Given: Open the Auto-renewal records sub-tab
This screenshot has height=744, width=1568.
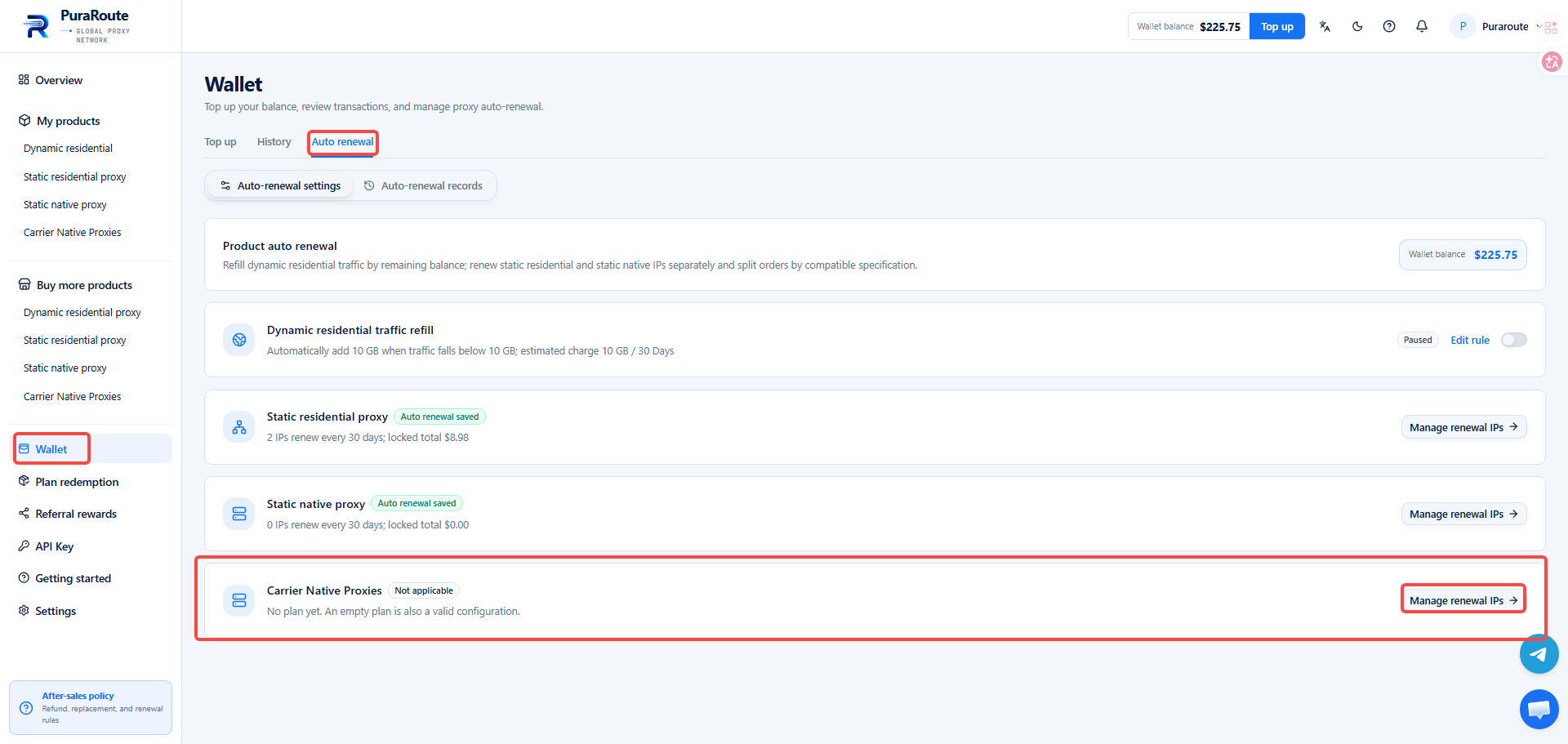Looking at the screenshot, I should (x=423, y=186).
